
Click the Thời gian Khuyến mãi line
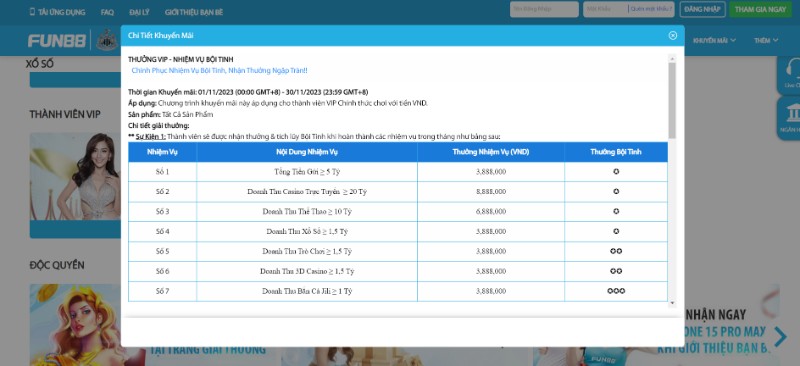pyautogui.click(x=248, y=92)
